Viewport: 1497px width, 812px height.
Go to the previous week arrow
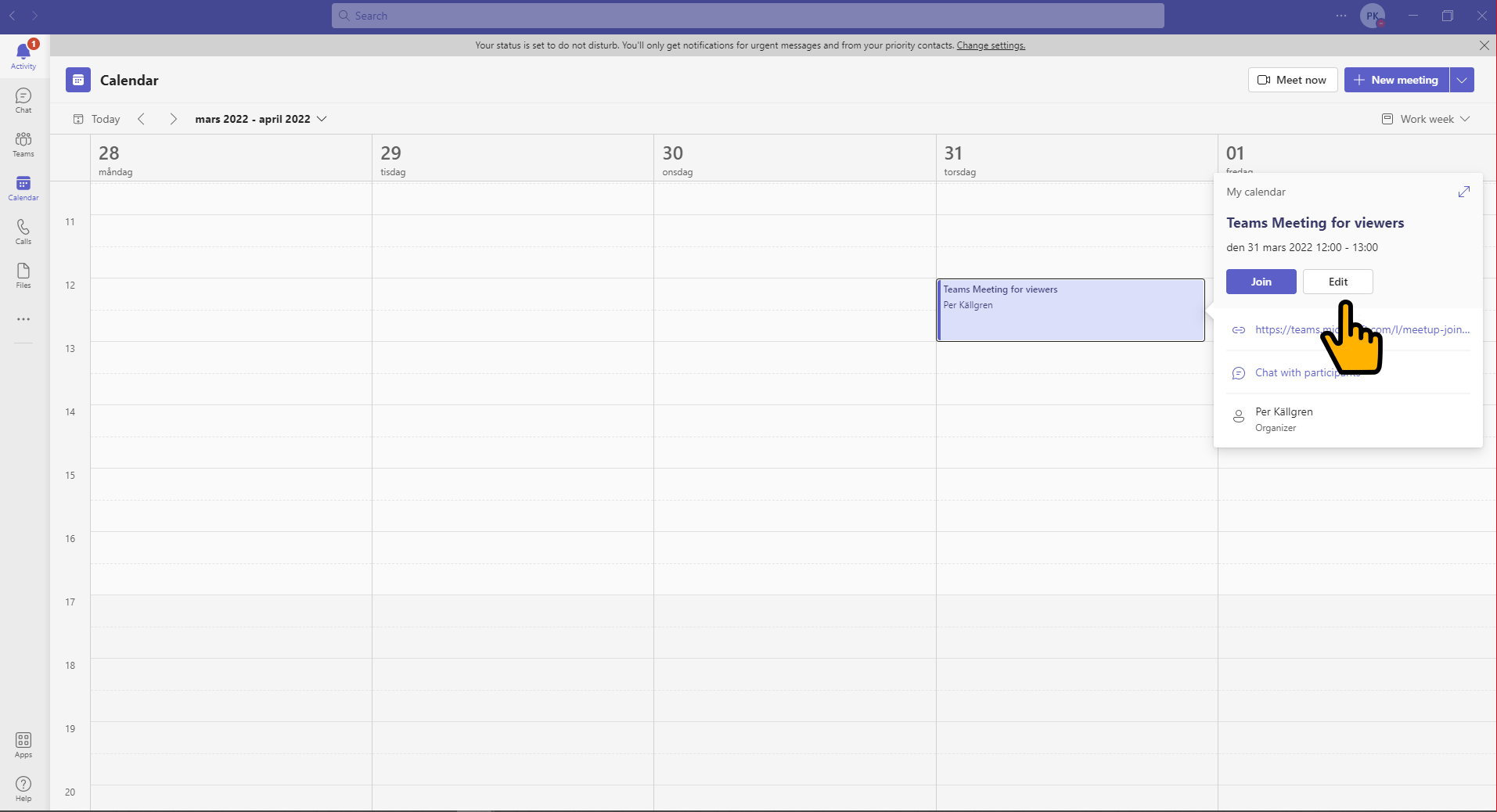coord(141,119)
